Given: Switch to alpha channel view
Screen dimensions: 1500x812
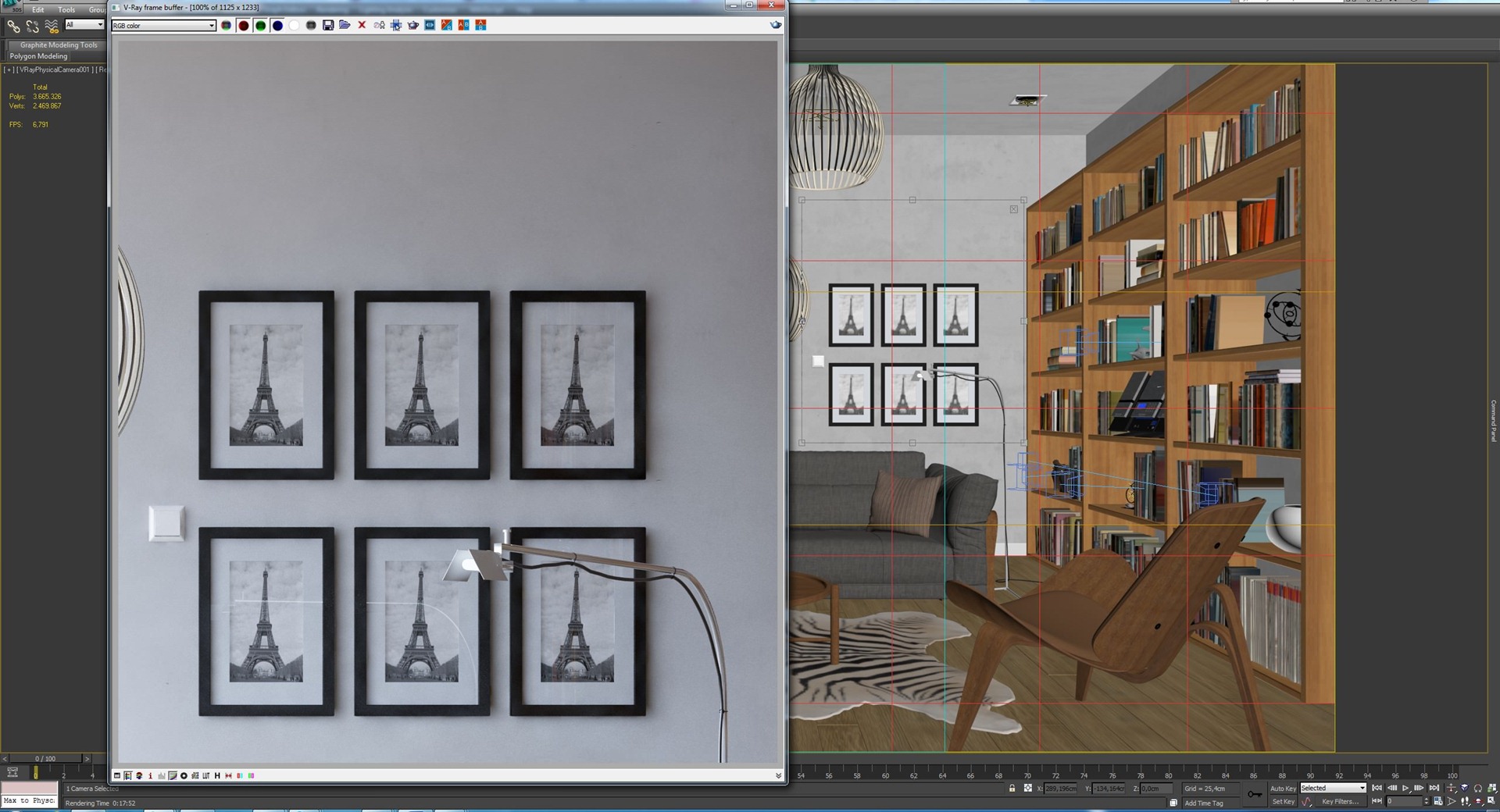Looking at the screenshot, I should click(294, 26).
